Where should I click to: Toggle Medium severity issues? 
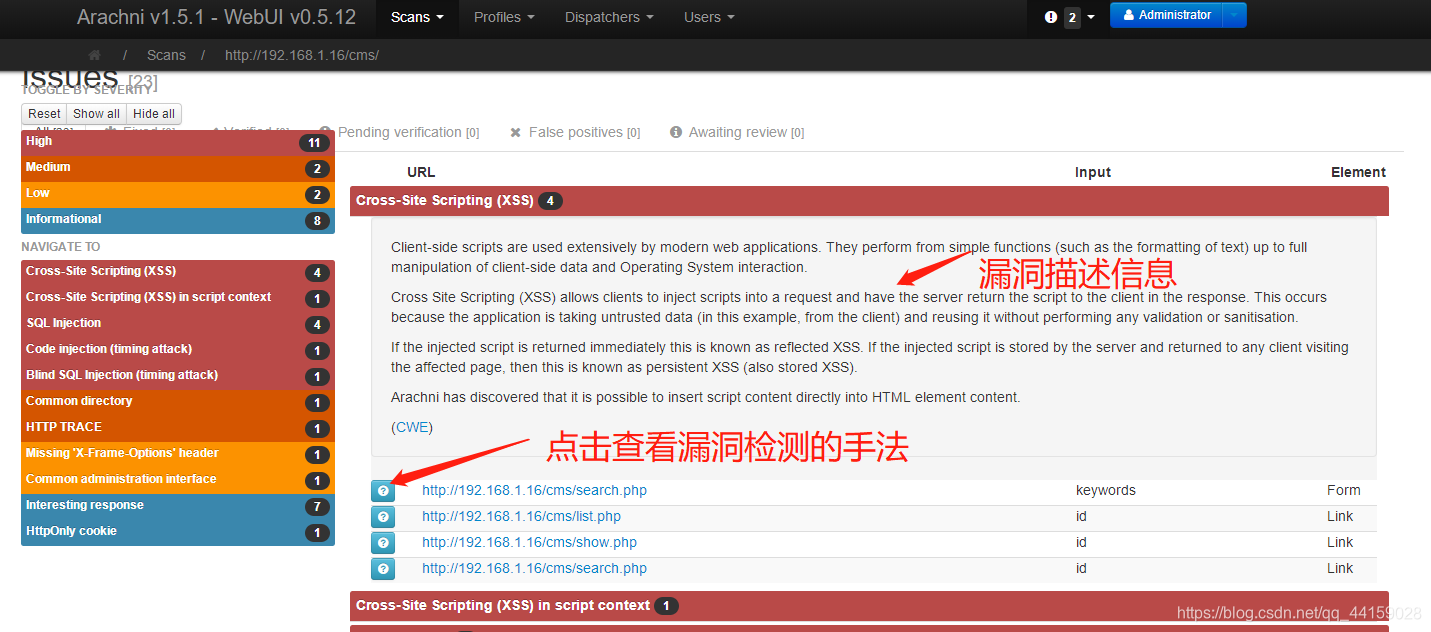pyautogui.click(x=178, y=168)
